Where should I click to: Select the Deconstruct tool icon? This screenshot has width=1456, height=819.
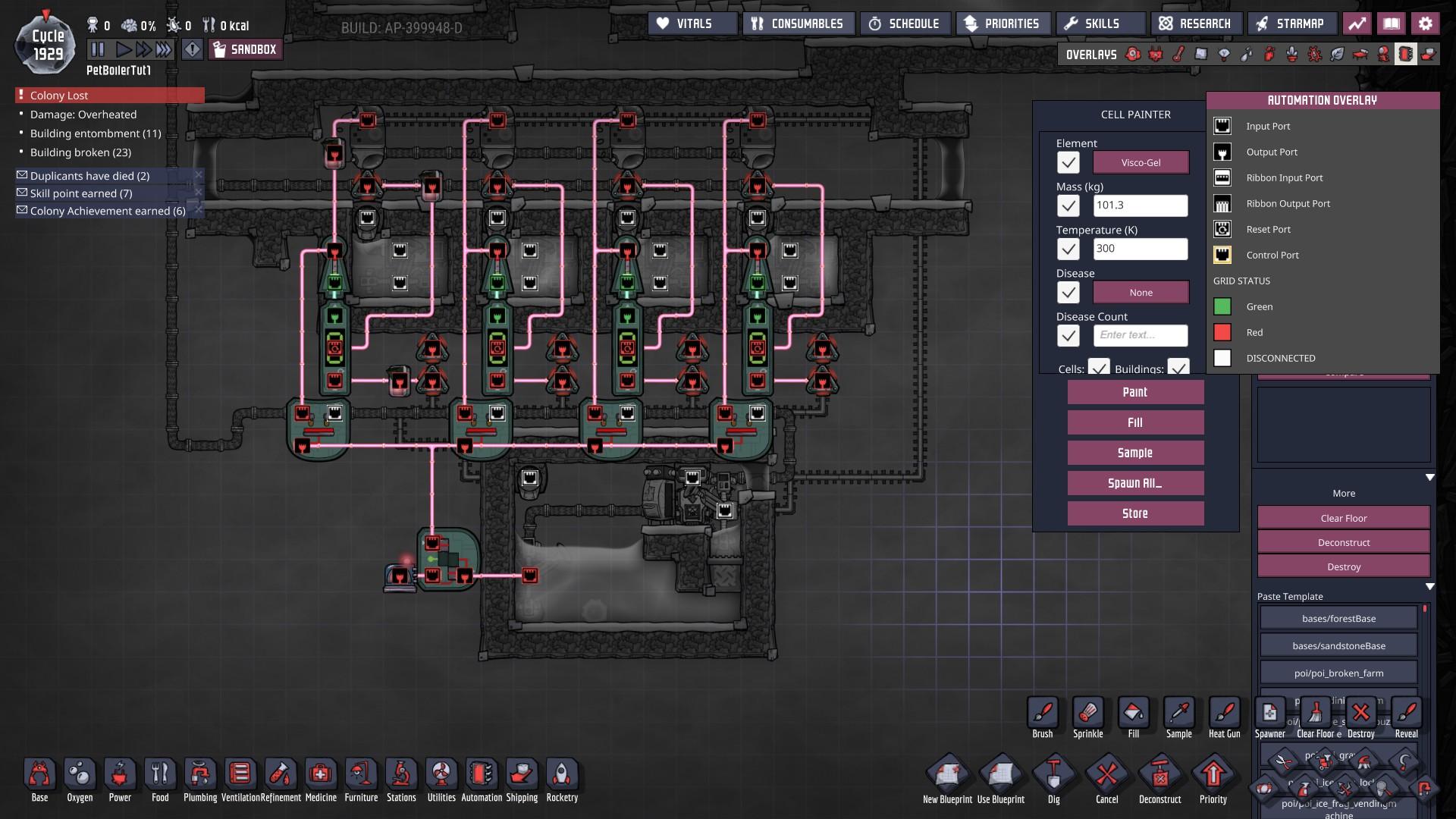(x=1159, y=775)
